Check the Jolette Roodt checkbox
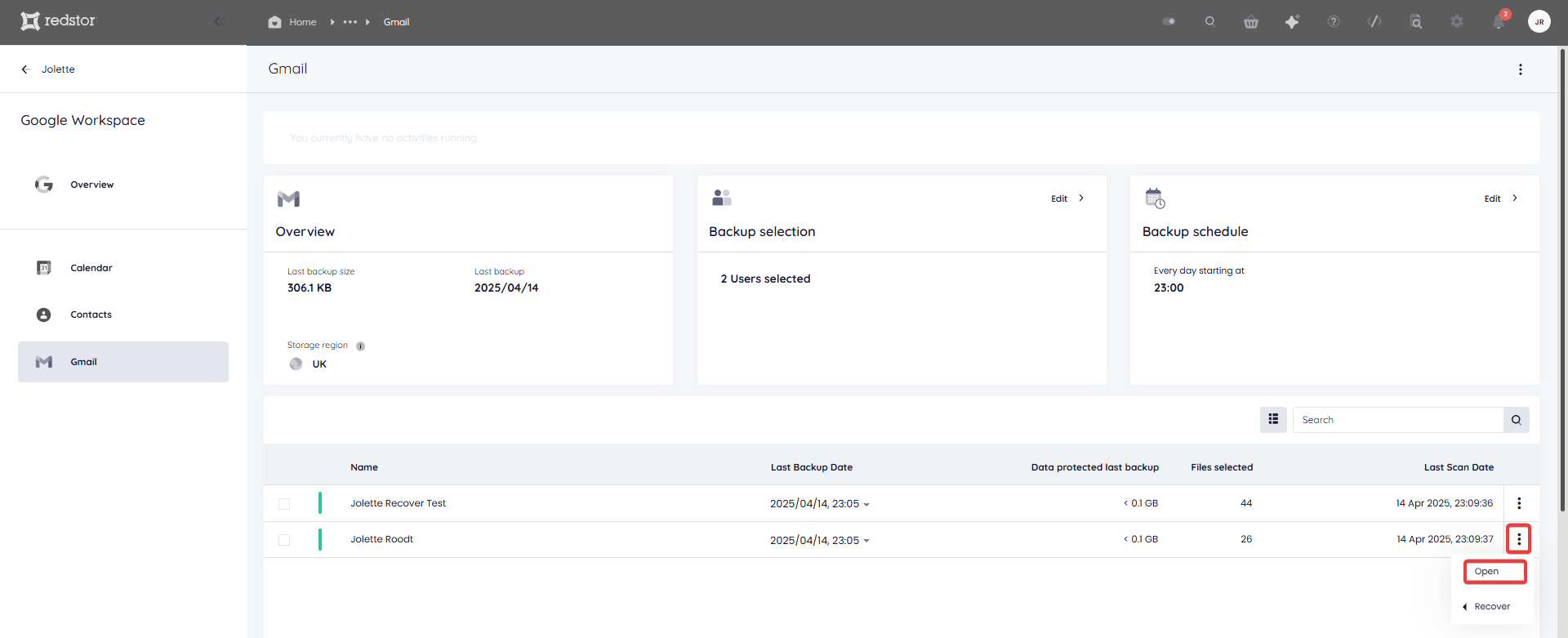The image size is (1568, 638). pos(284,540)
